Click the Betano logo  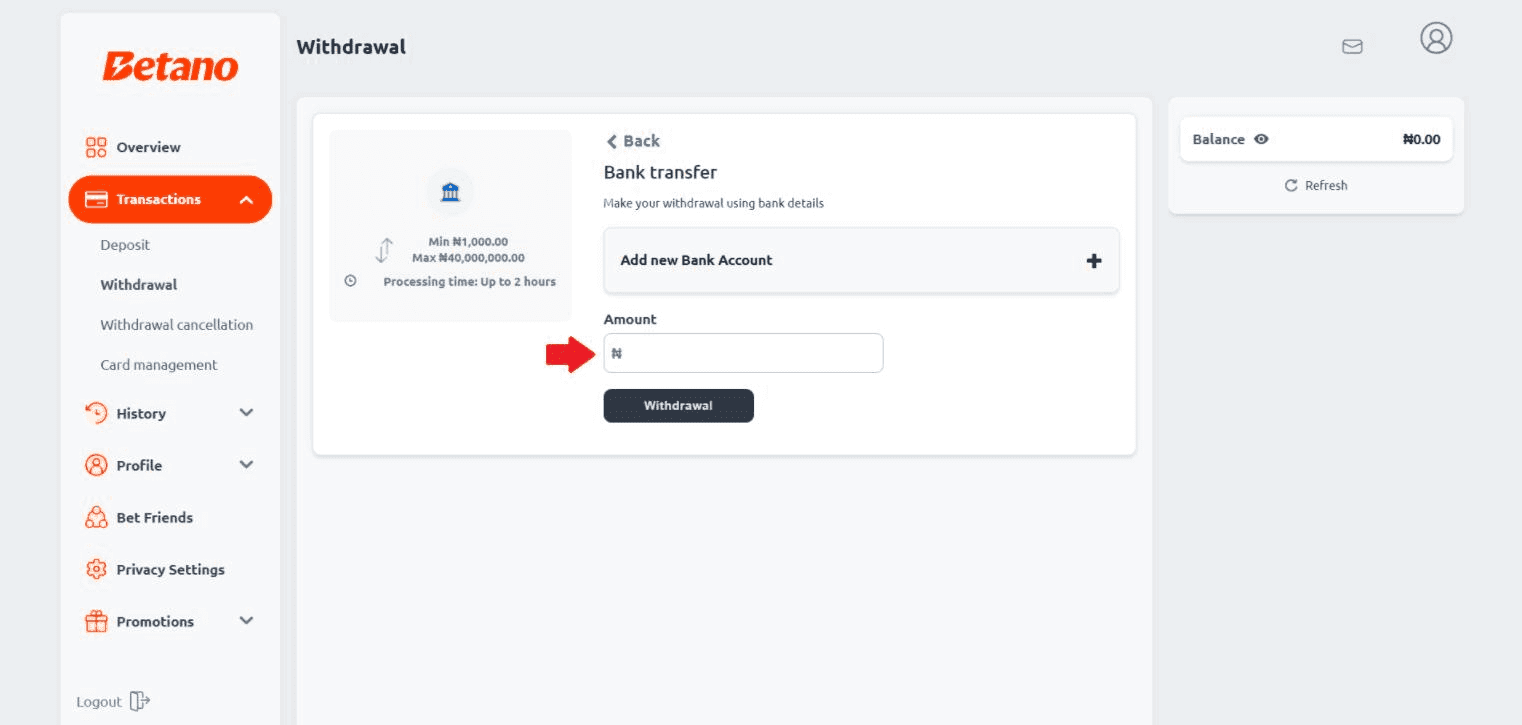(x=170, y=67)
